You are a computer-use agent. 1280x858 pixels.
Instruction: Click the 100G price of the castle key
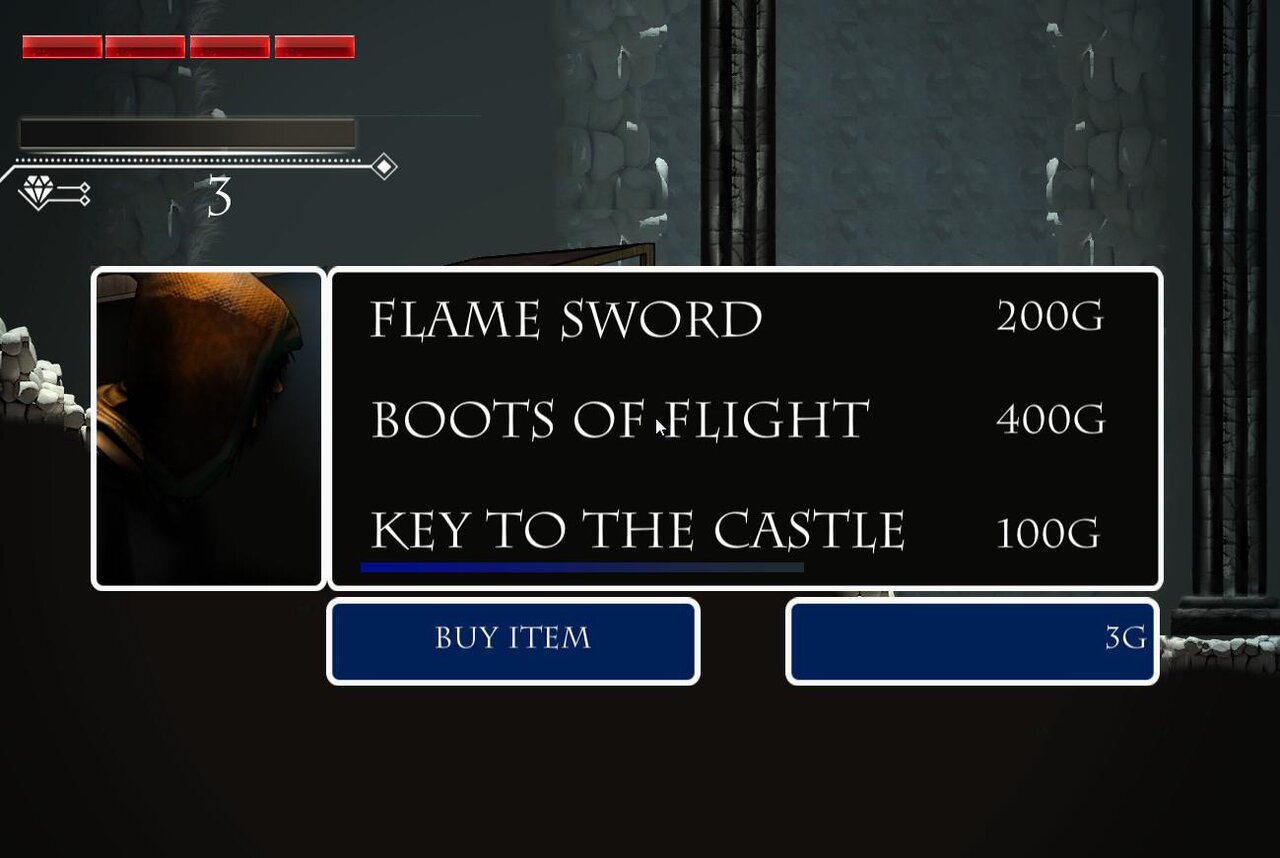(x=1048, y=533)
